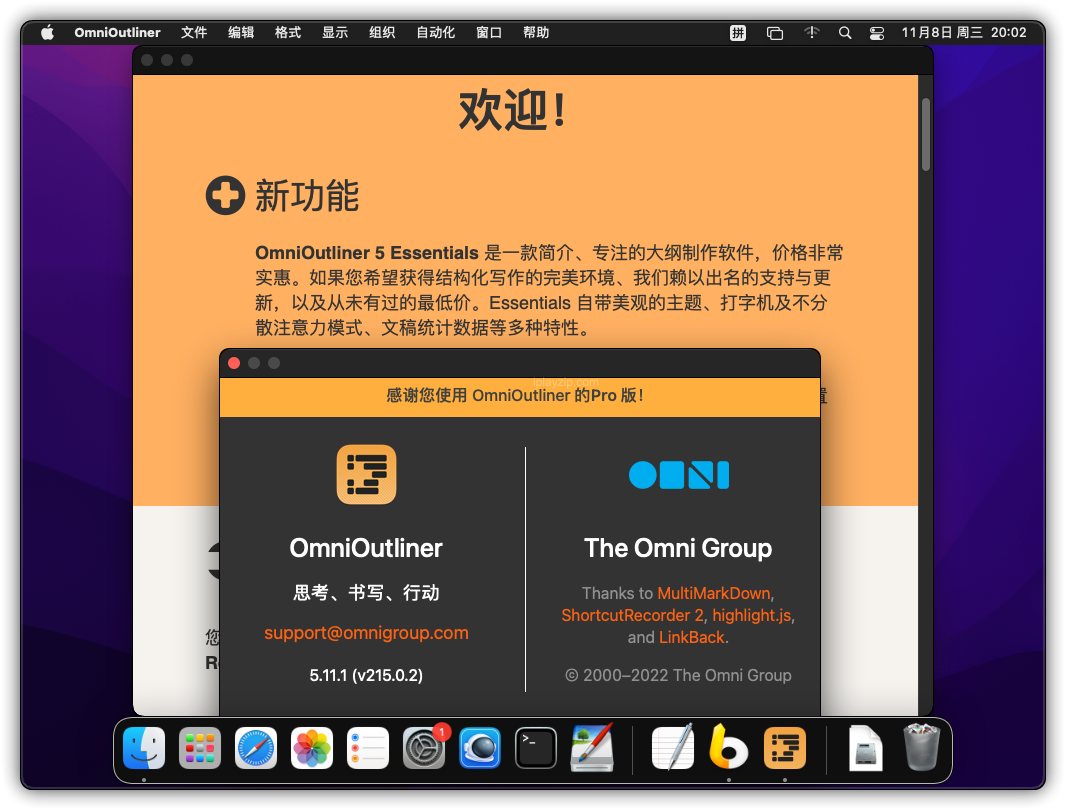The height and width of the screenshot is (810, 1066).
Task: Open the blue astronaut-helmet app in the Dock
Action: [x=480, y=748]
